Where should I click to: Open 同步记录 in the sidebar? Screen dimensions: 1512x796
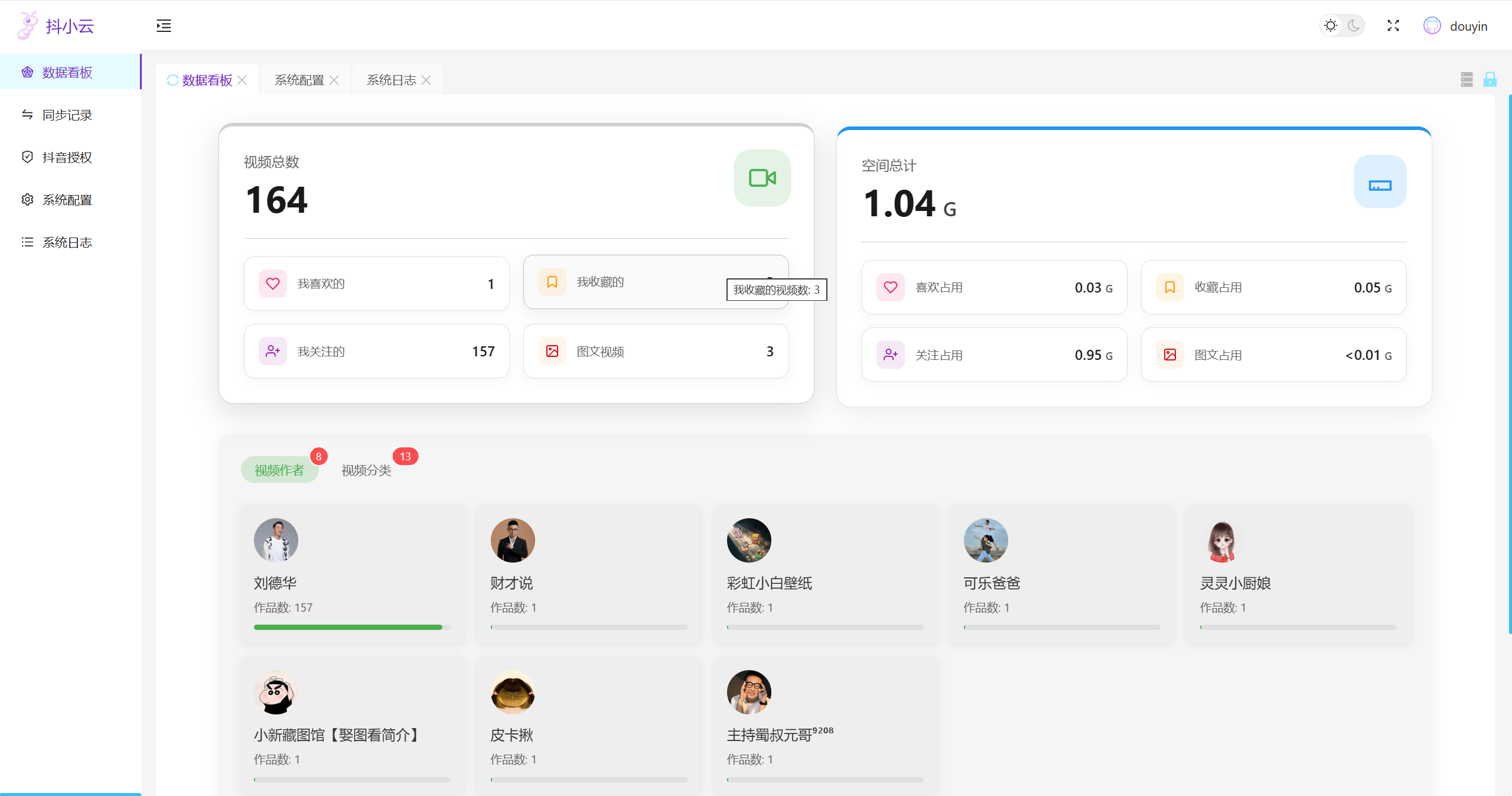pyautogui.click(x=67, y=115)
